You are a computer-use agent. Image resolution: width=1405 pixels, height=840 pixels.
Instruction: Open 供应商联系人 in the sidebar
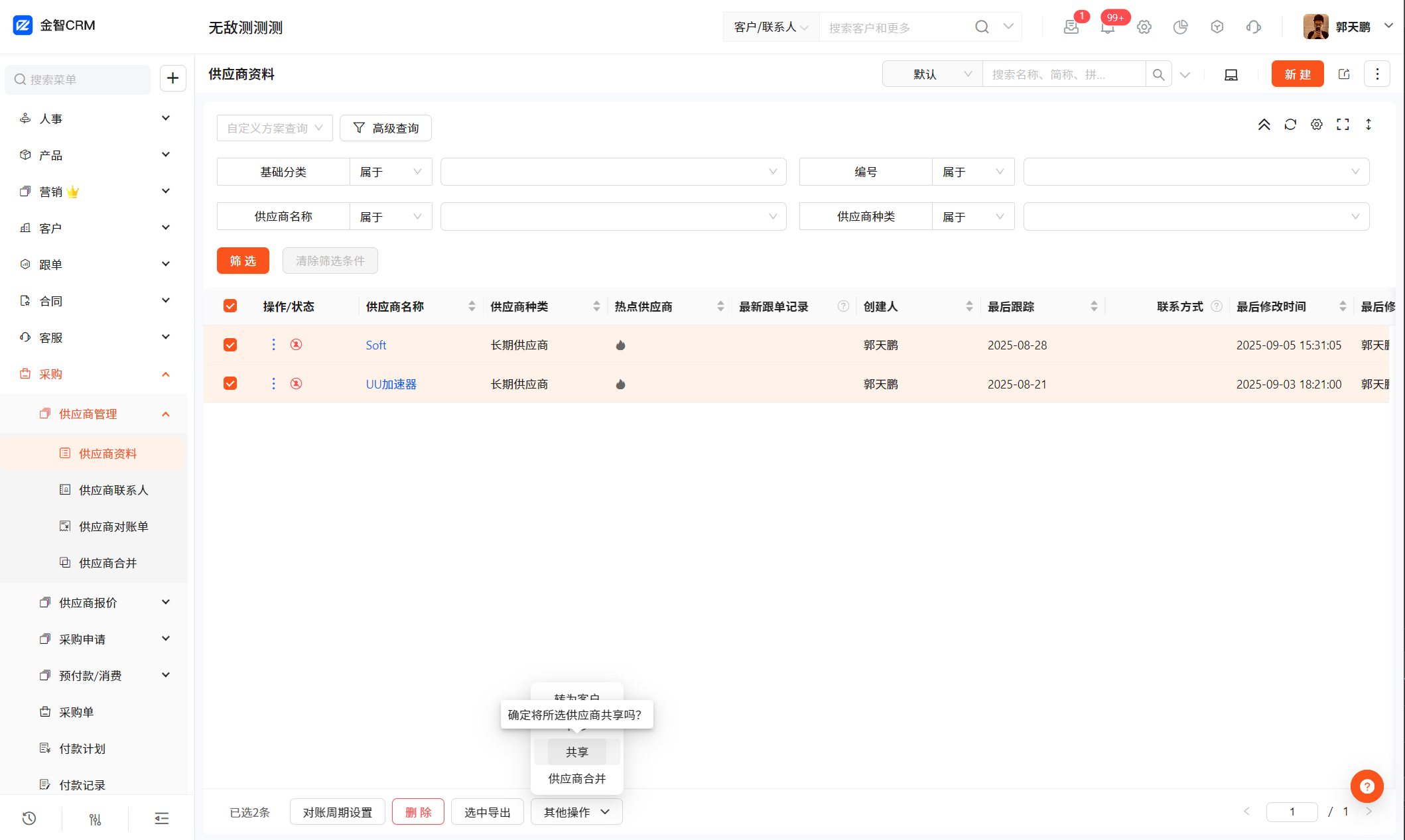coord(113,490)
